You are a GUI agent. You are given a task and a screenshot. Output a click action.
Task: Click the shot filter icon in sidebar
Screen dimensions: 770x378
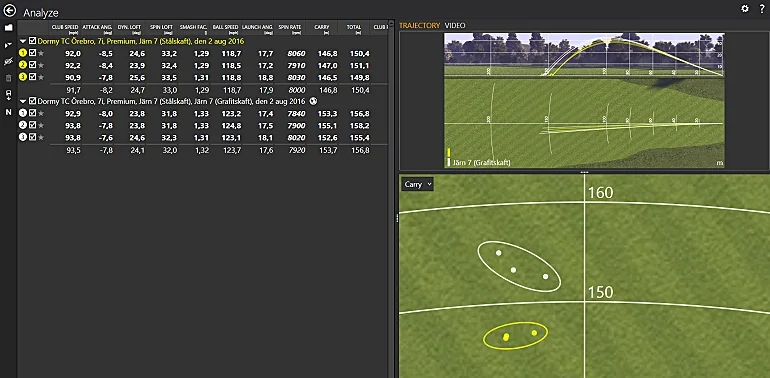(x=8, y=45)
